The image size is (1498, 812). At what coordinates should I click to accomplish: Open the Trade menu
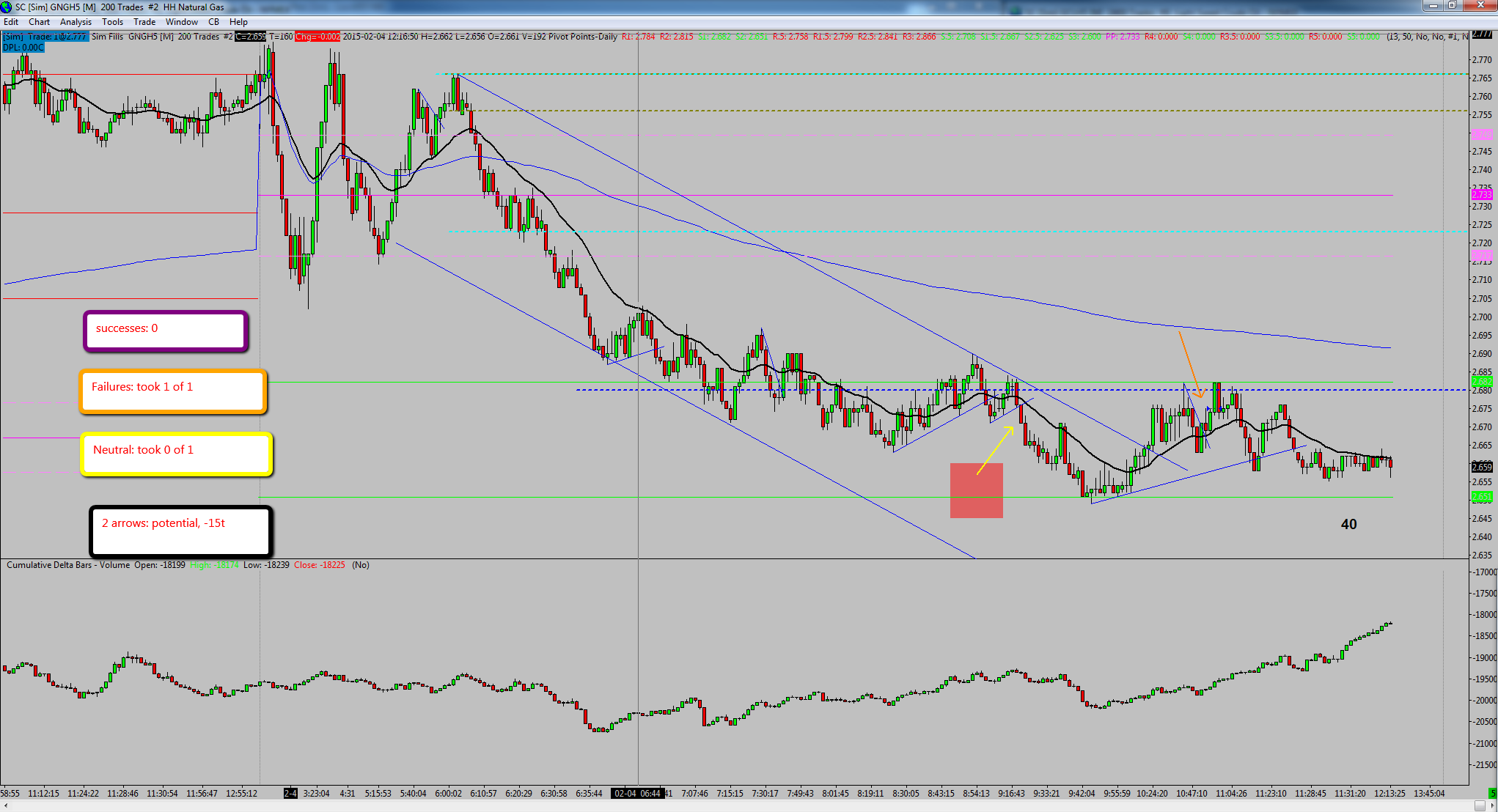pyautogui.click(x=144, y=22)
